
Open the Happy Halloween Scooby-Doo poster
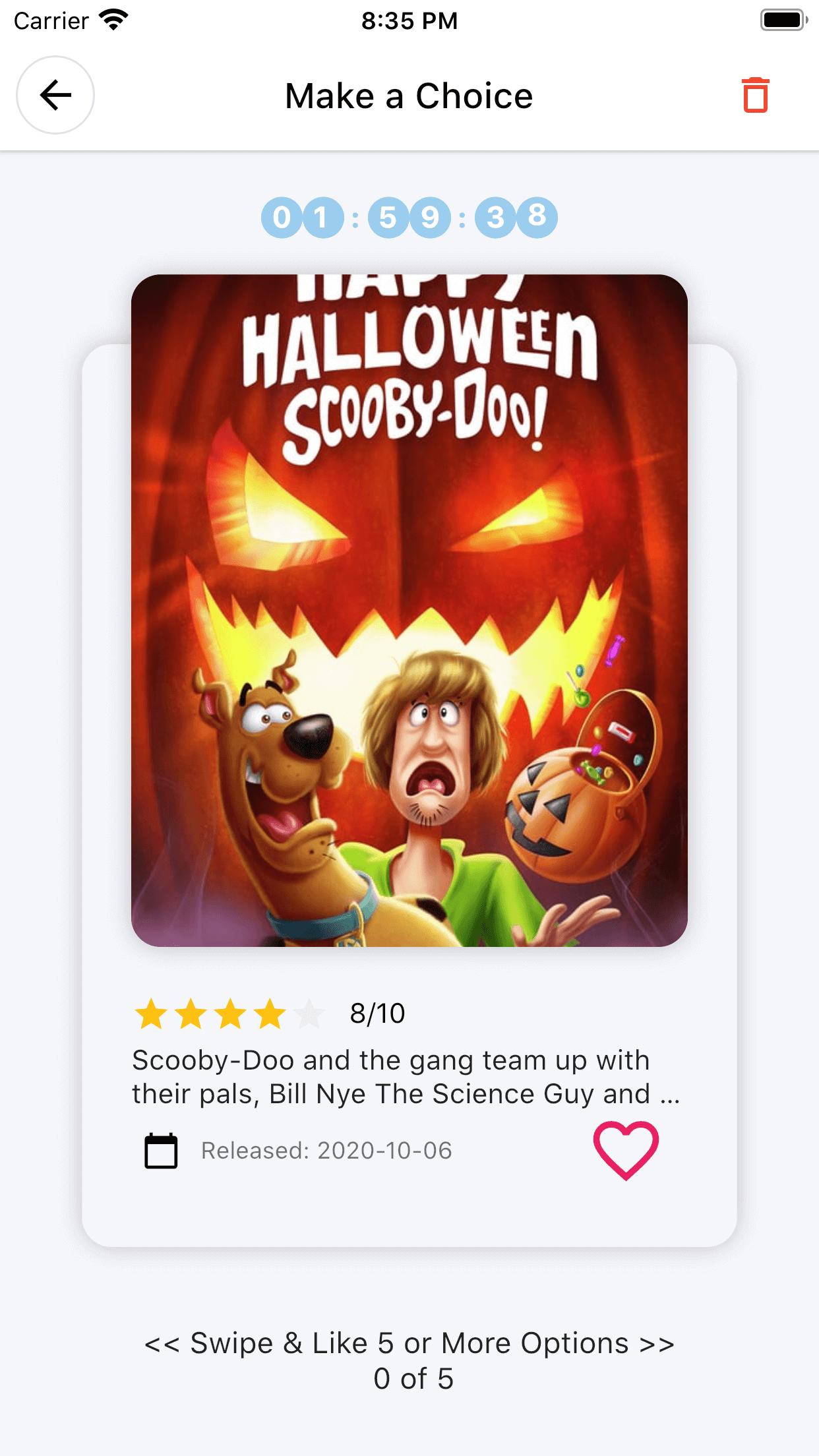click(409, 611)
